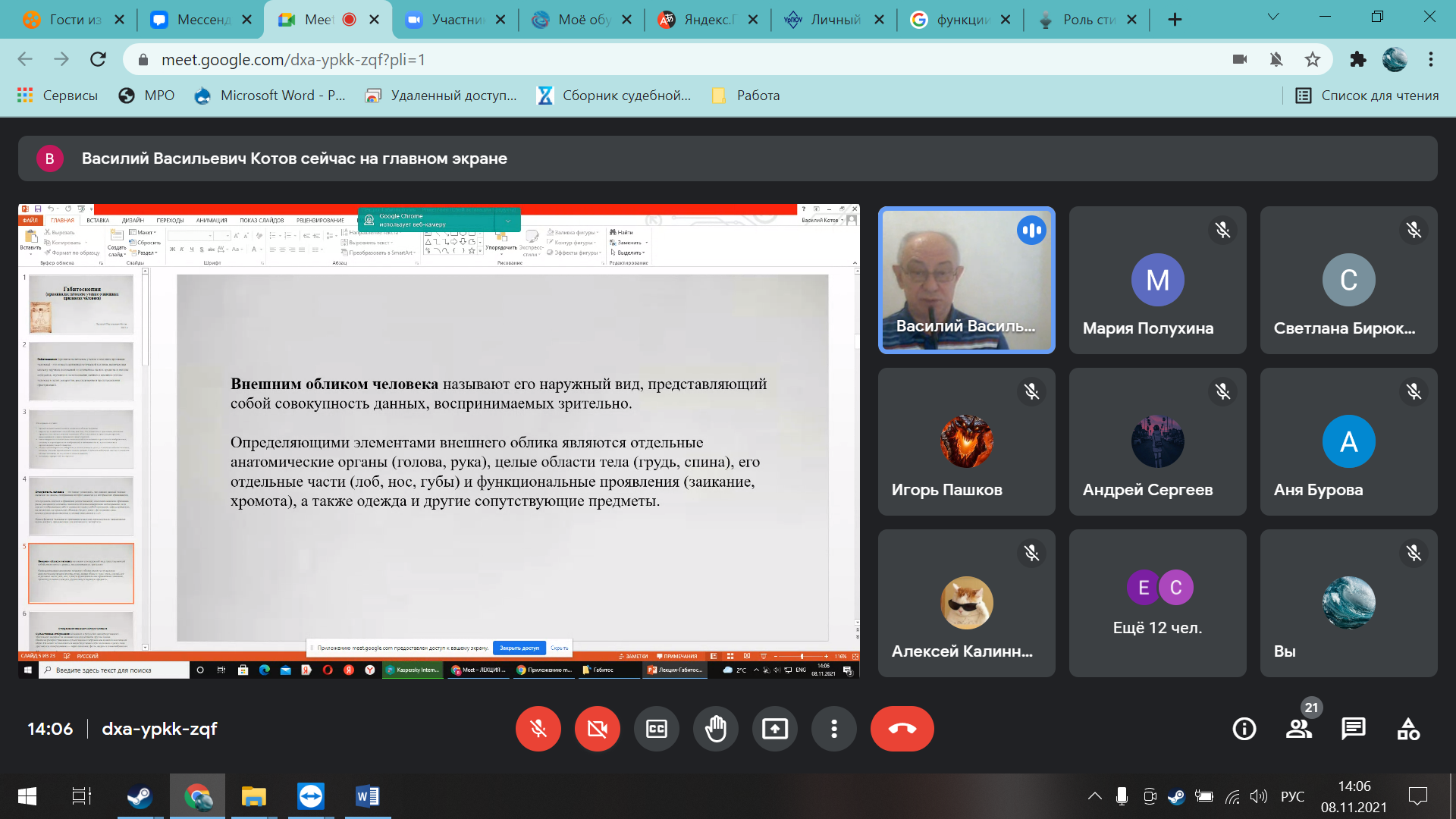Click the Игорь Пашков tile
The image size is (1456, 819).
(966, 441)
